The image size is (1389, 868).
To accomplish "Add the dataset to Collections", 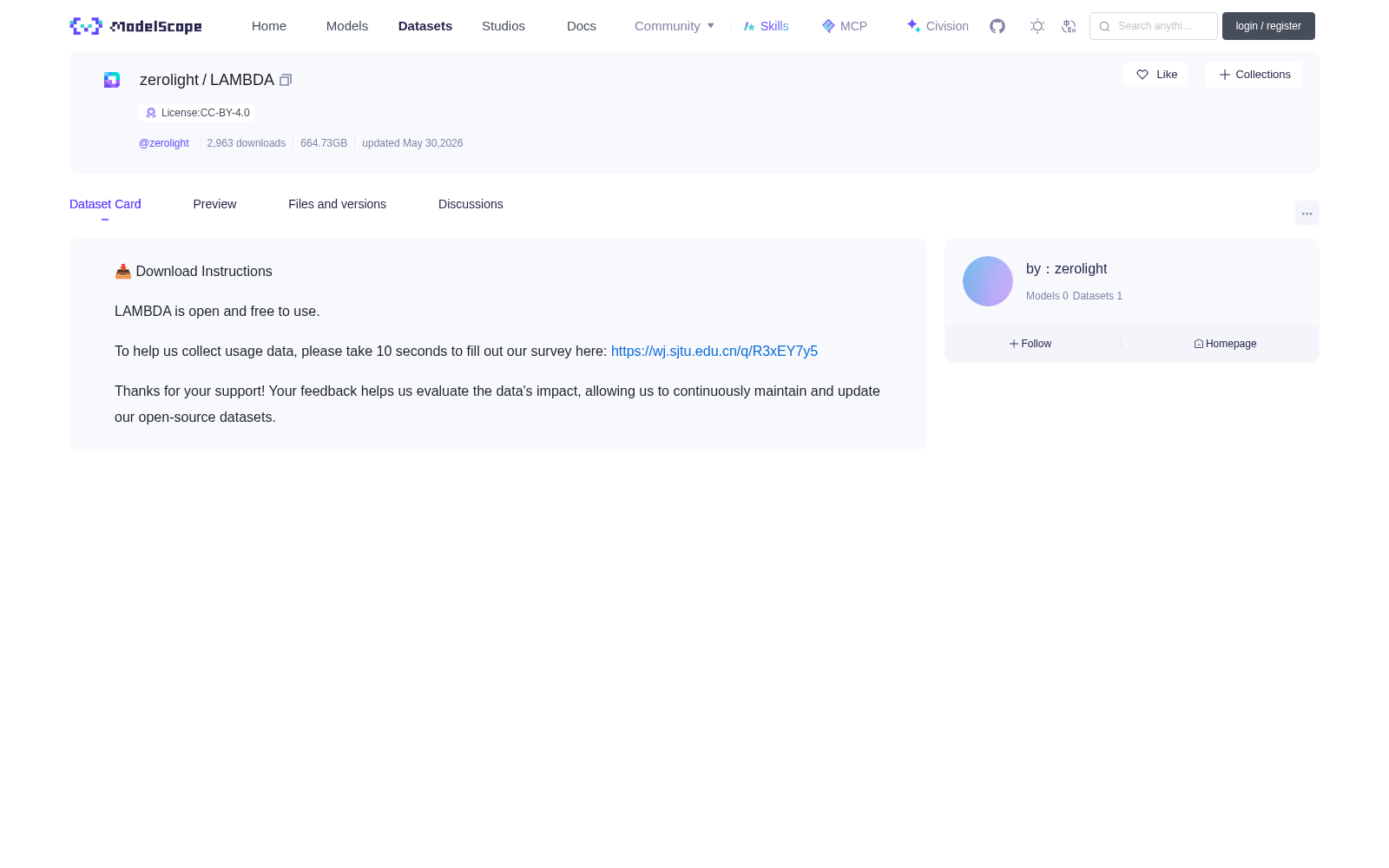I will coord(1254,75).
